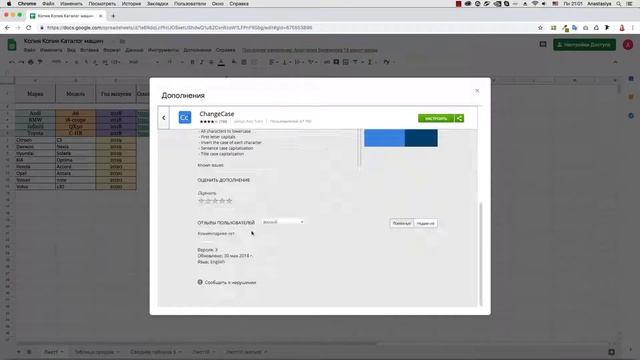640x360 pixels.
Task: Click the filter icon in toolbar
Action: (x=356, y=62)
